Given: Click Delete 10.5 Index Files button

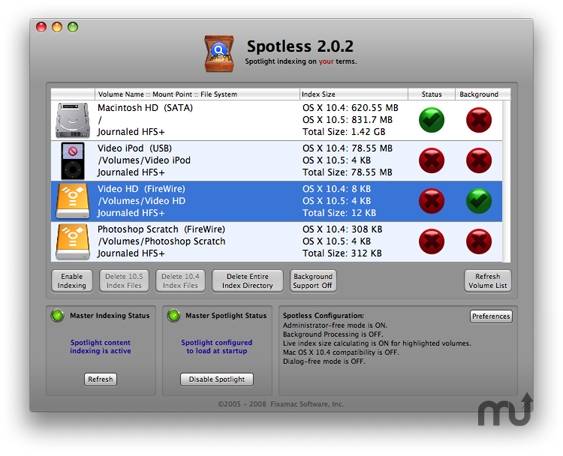Looking at the screenshot, I should tap(124, 281).
